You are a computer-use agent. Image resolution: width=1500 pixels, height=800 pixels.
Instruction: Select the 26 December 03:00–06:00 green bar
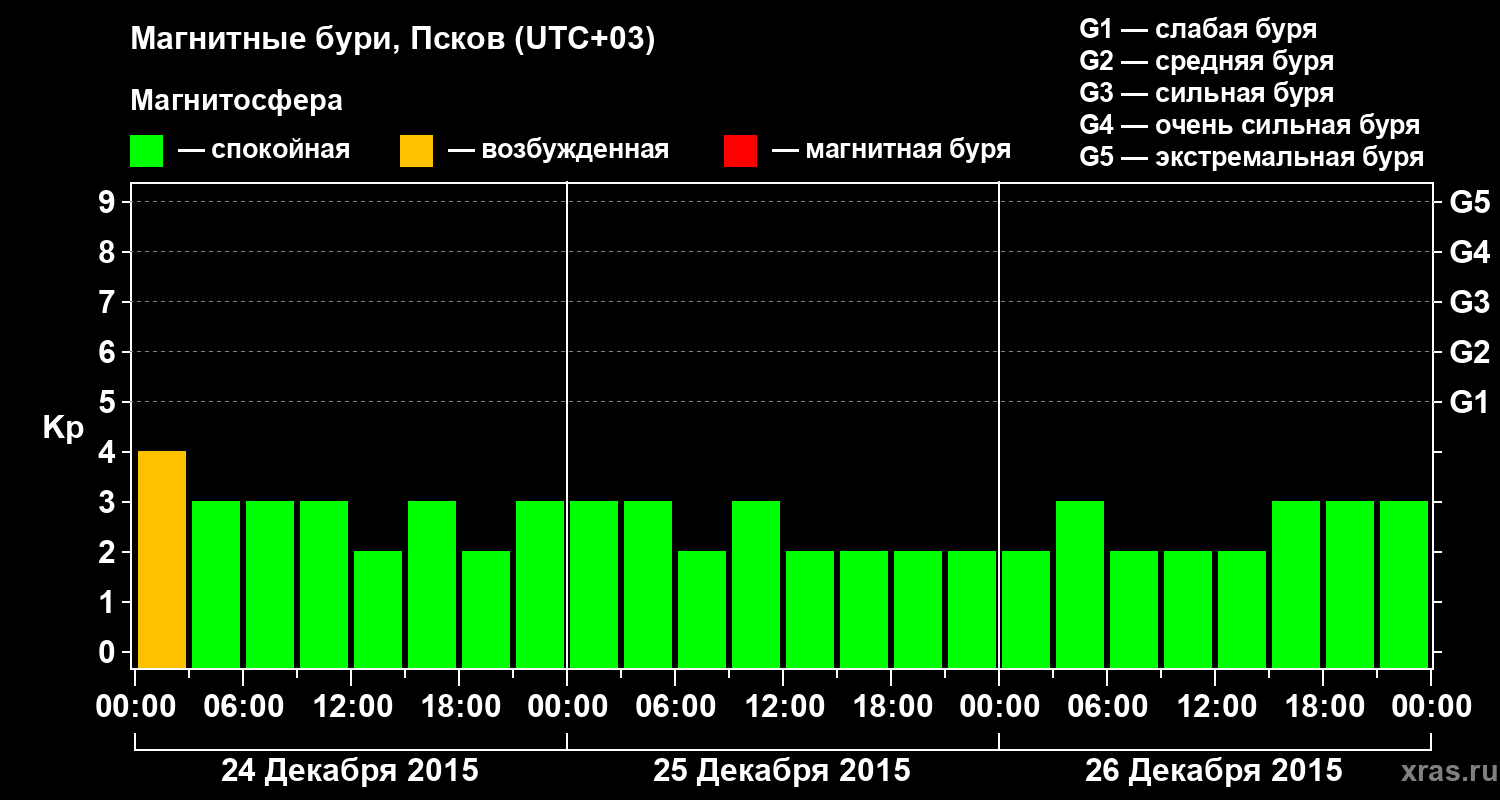(x=1080, y=585)
